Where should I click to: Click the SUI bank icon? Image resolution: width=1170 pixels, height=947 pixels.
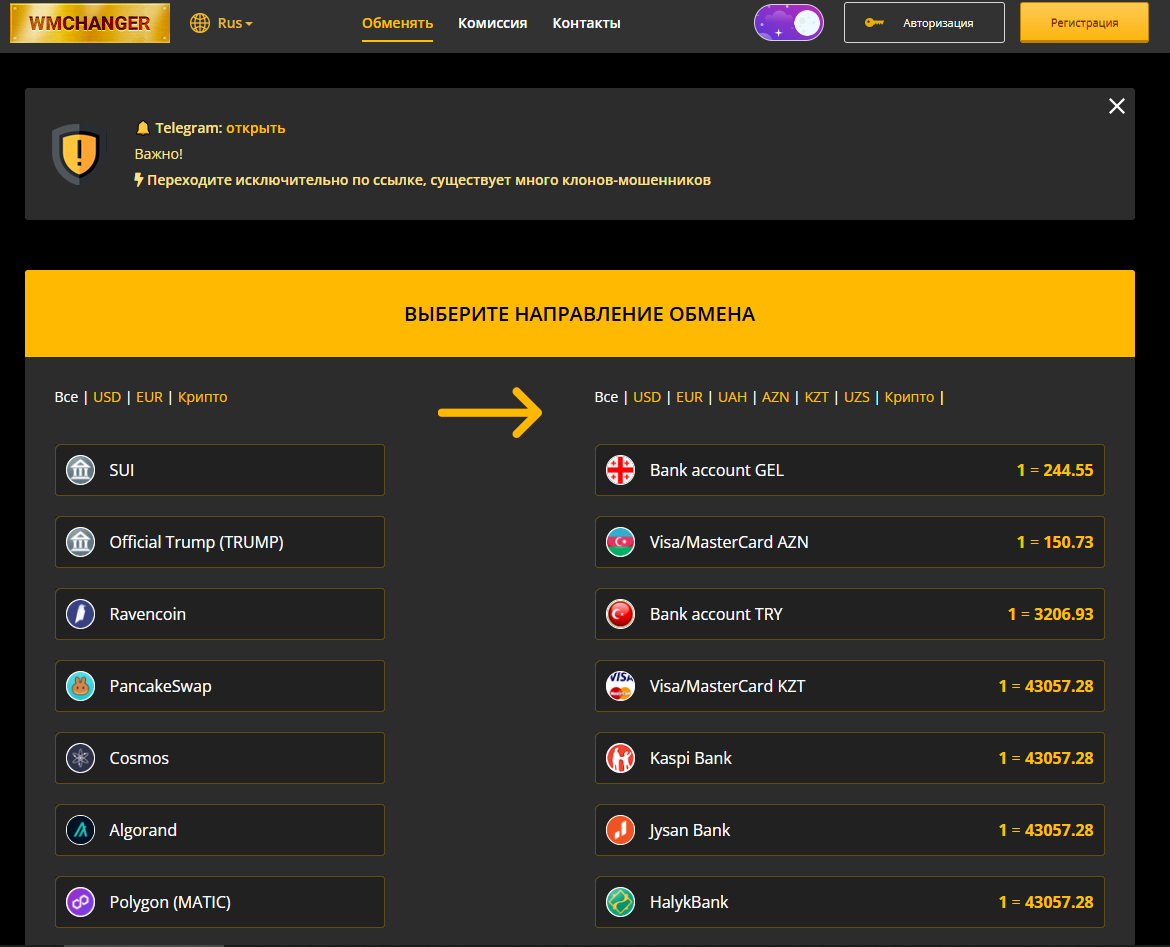(81, 470)
